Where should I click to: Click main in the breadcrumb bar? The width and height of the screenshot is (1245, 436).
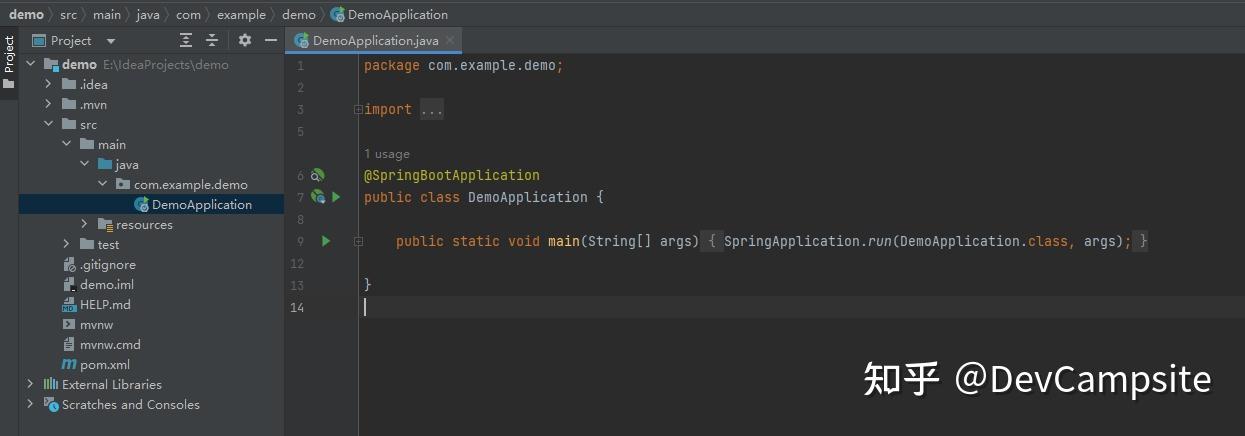[x=107, y=14]
